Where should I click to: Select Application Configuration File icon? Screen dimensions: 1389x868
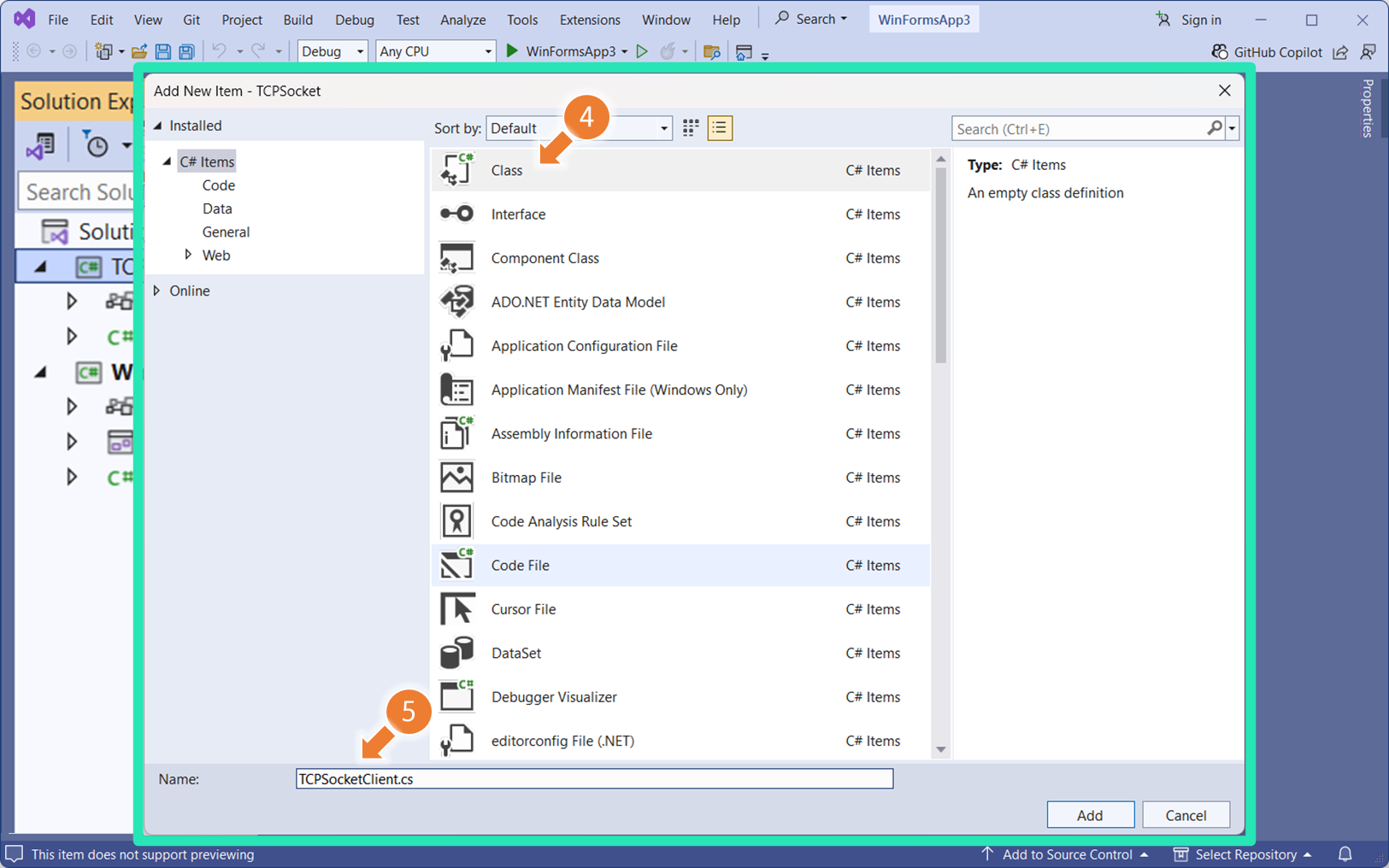(x=456, y=345)
